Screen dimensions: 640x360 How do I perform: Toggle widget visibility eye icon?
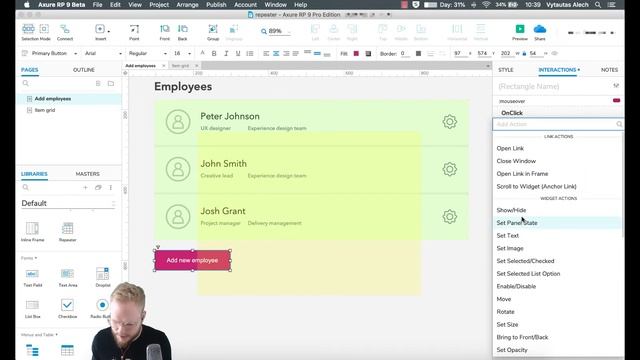(554, 53)
